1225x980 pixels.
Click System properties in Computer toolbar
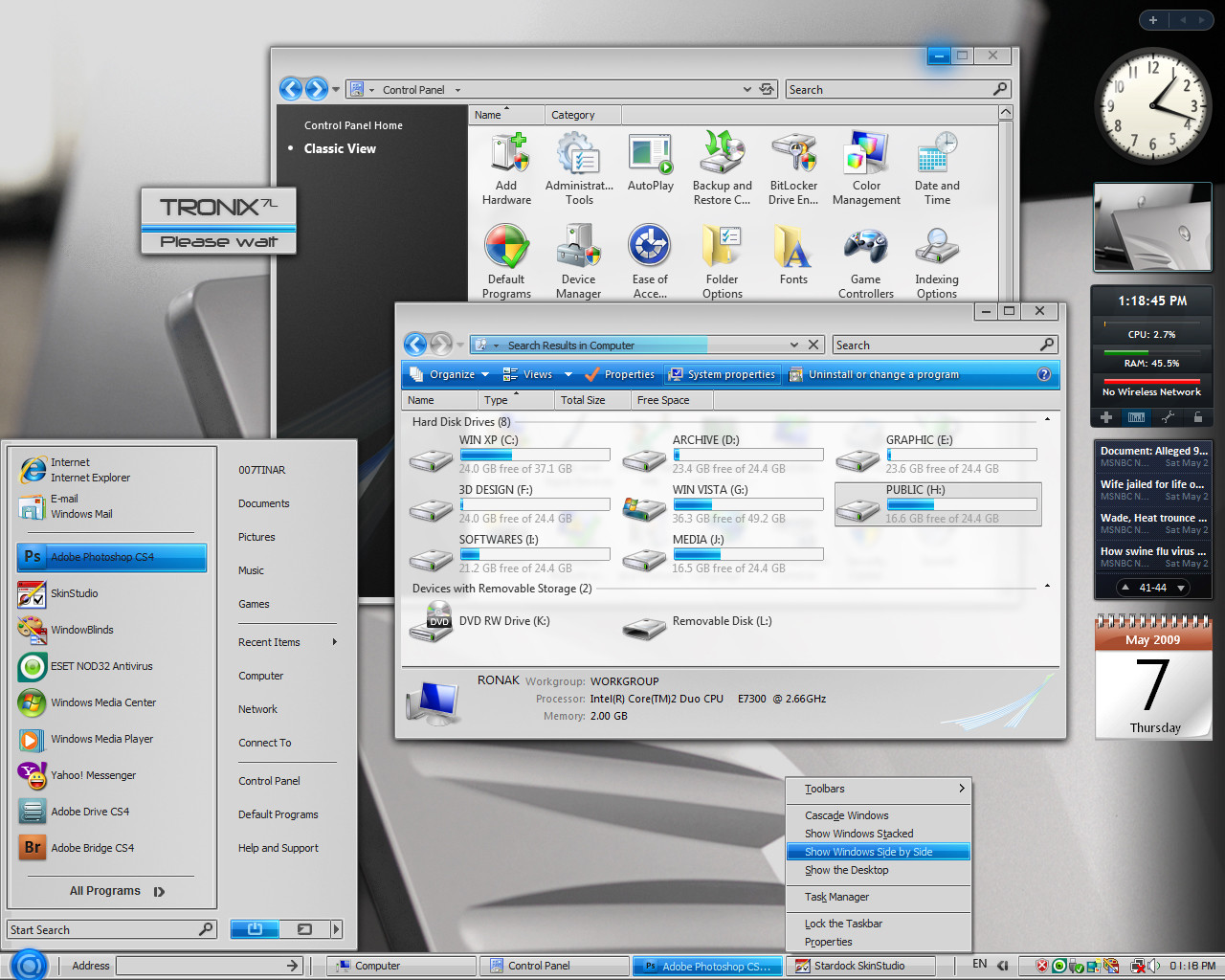tap(722, 374)
